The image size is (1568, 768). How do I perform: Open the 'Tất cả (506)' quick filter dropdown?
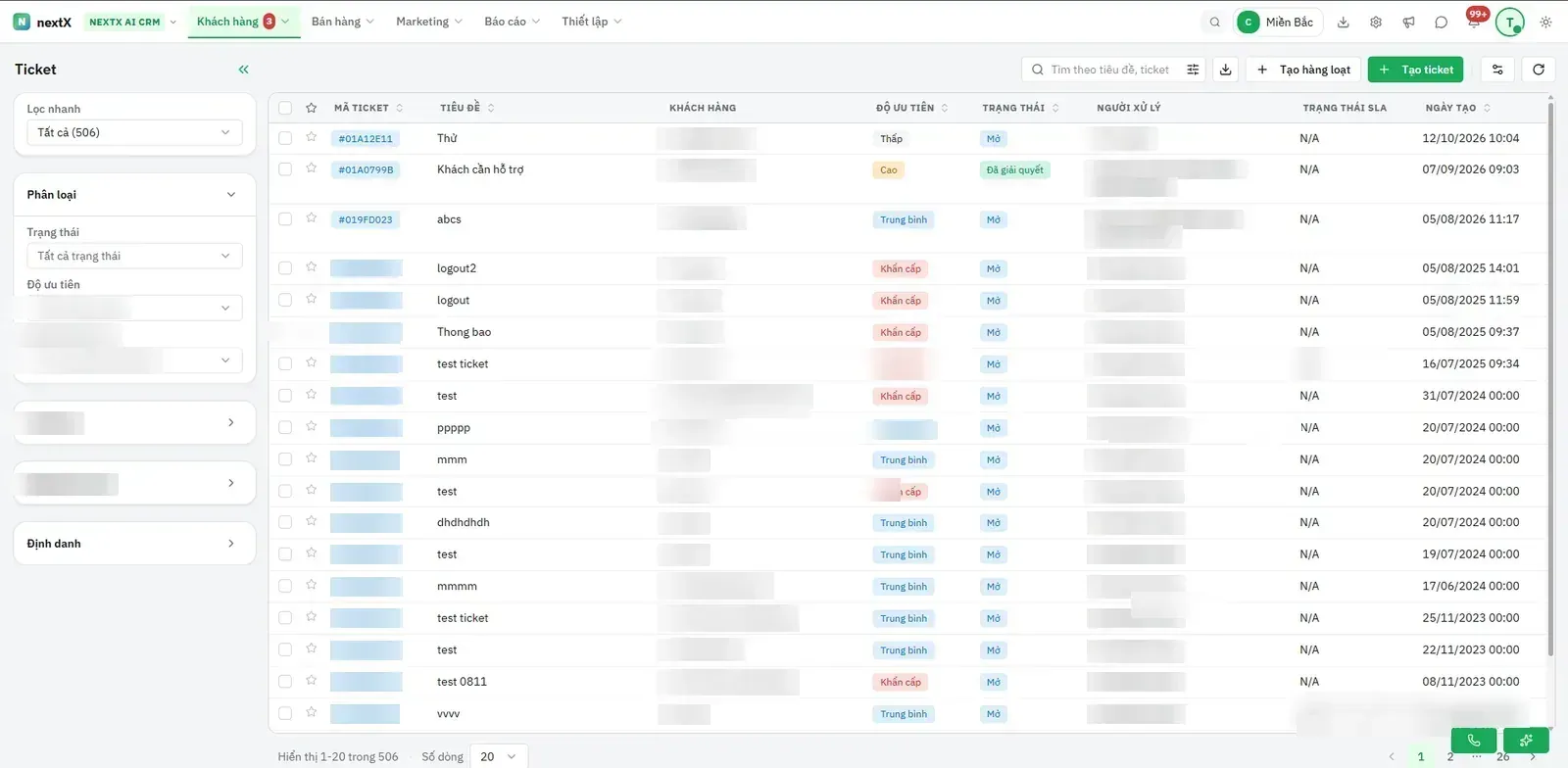tap(134, 132)
